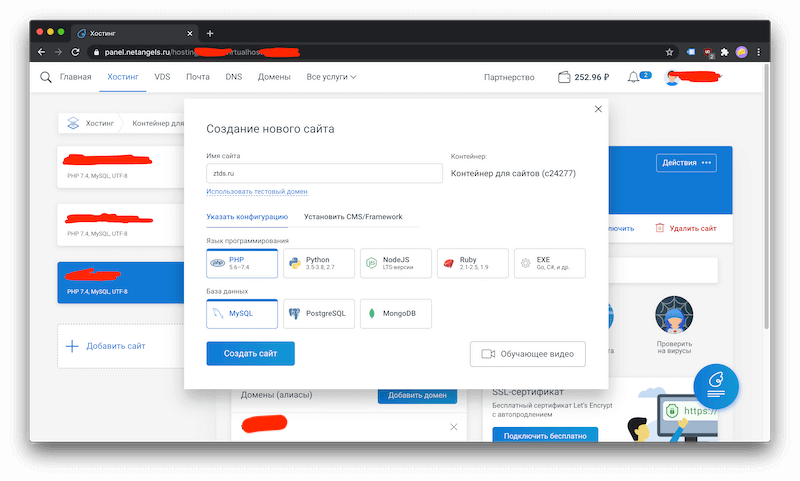Screen dimensions: 800x481
Task: Open the Действия actions menu
Action: [x=687, y=163]
